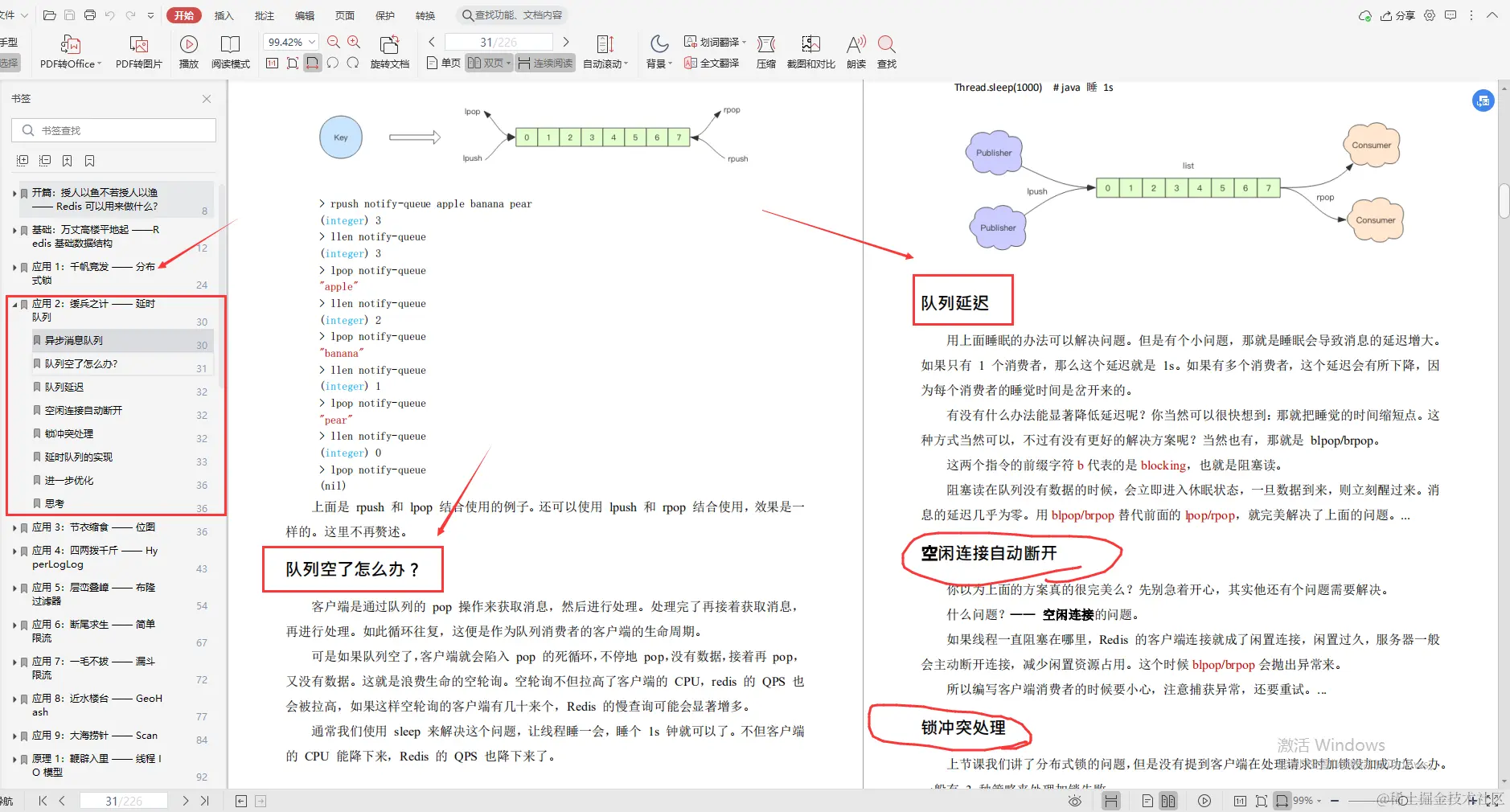Toggle 双页 two-page view

point(486,64)
